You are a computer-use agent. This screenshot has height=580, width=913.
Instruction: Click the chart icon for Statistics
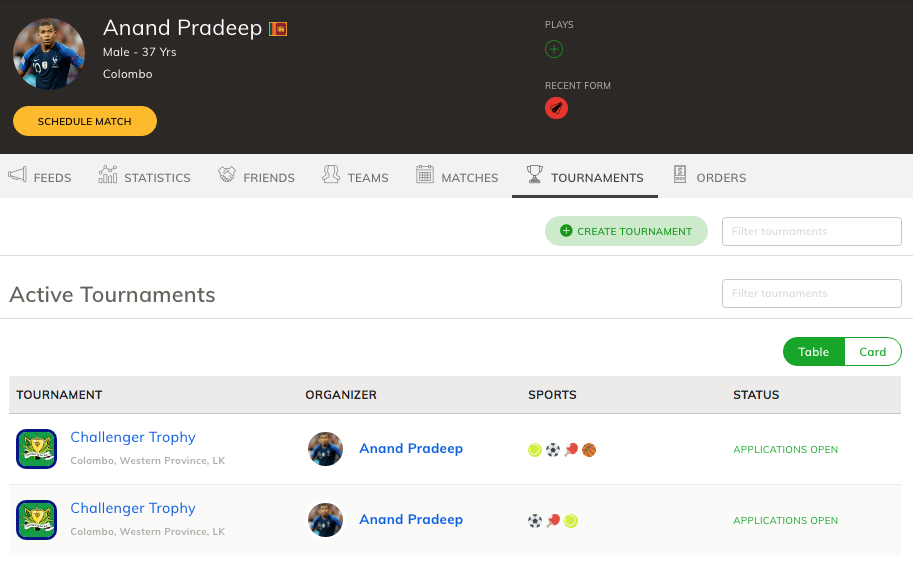(108, 174)
